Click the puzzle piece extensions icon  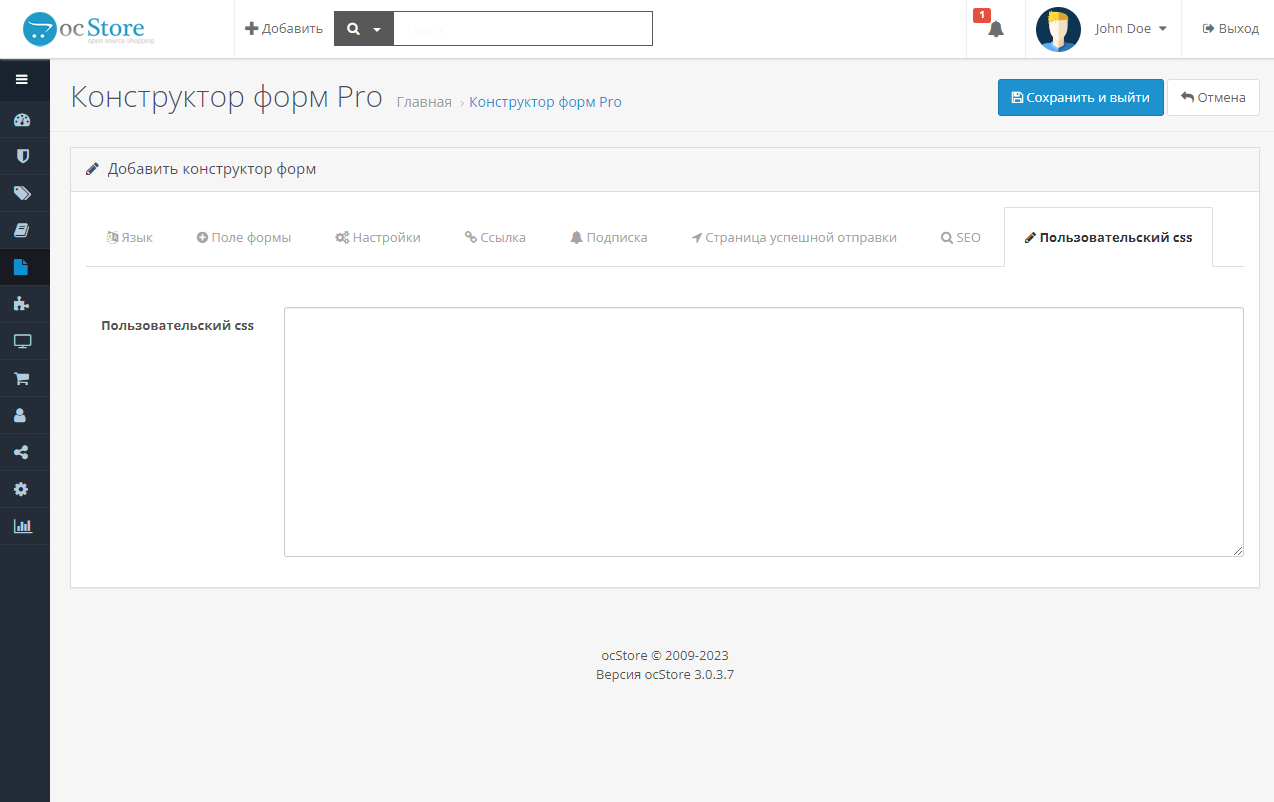tap(22, 304)
